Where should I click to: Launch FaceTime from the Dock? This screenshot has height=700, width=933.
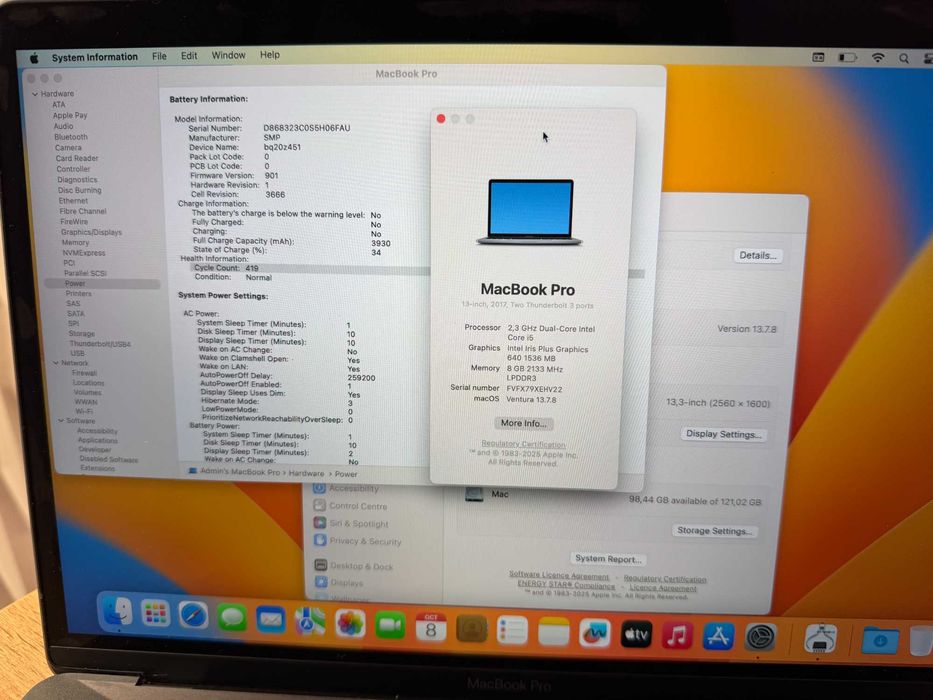tap(390, 626)
